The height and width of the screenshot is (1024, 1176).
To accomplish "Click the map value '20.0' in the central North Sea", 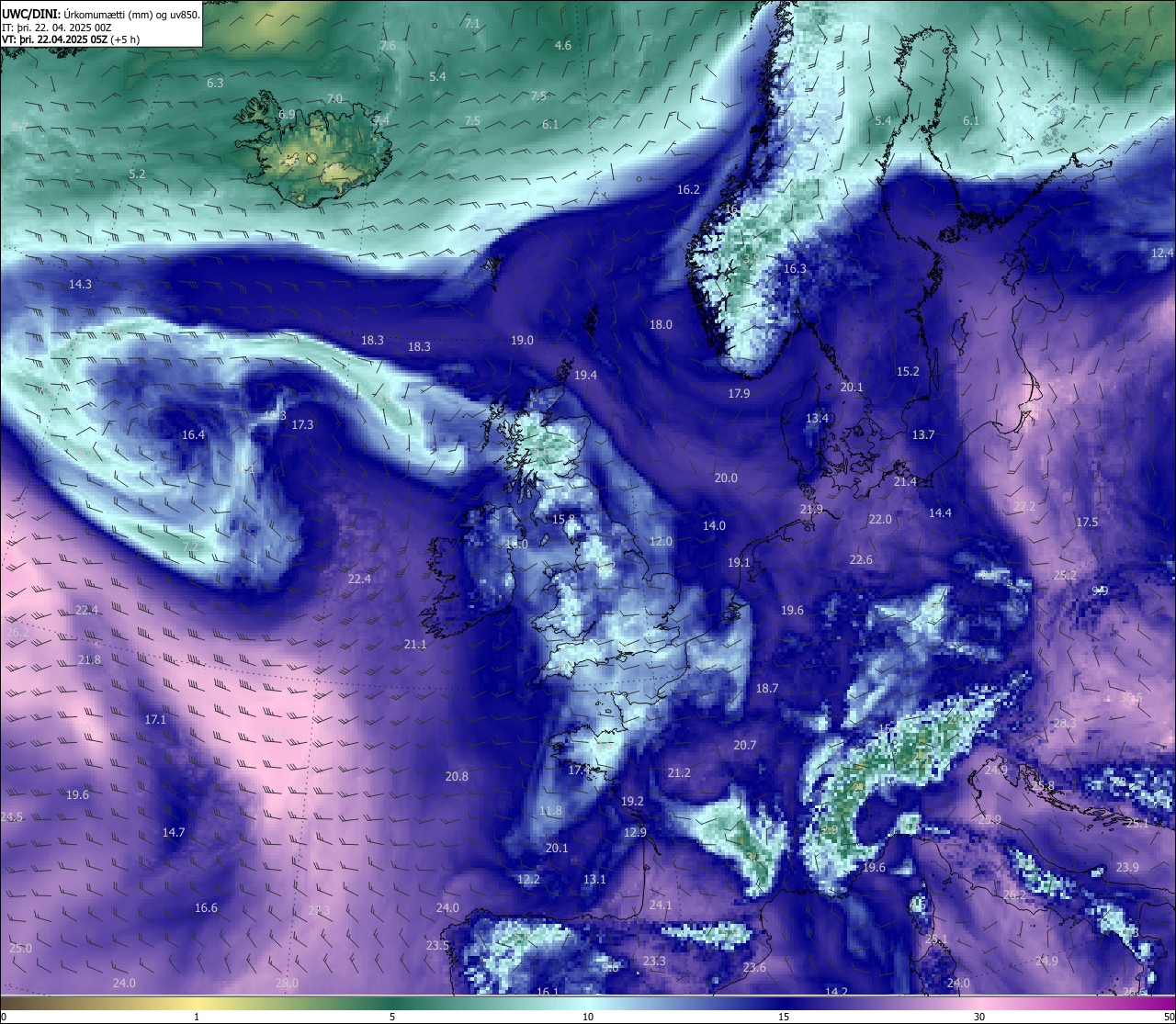I will click(726, 478).
